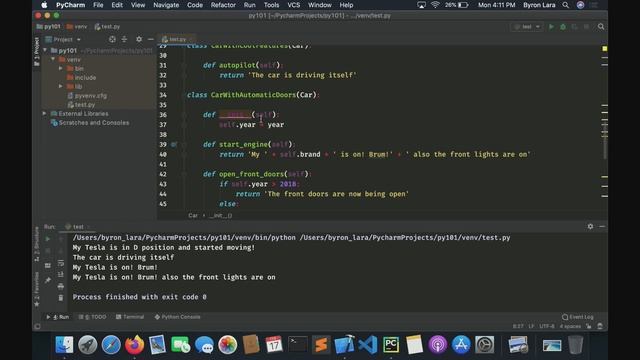Click venv in the navigation bar
Image resolution: width=640 pixels, height=360 pixels.
click(77, 27)
